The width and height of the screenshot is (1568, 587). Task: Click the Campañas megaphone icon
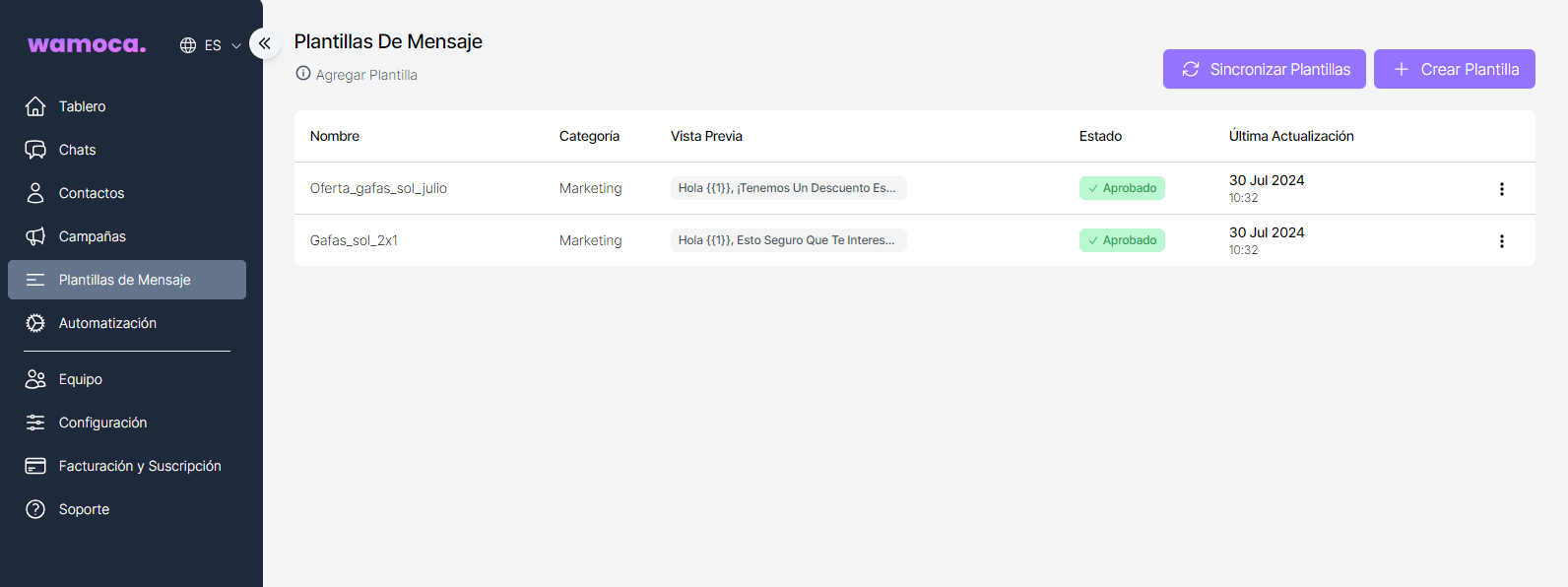35,236
